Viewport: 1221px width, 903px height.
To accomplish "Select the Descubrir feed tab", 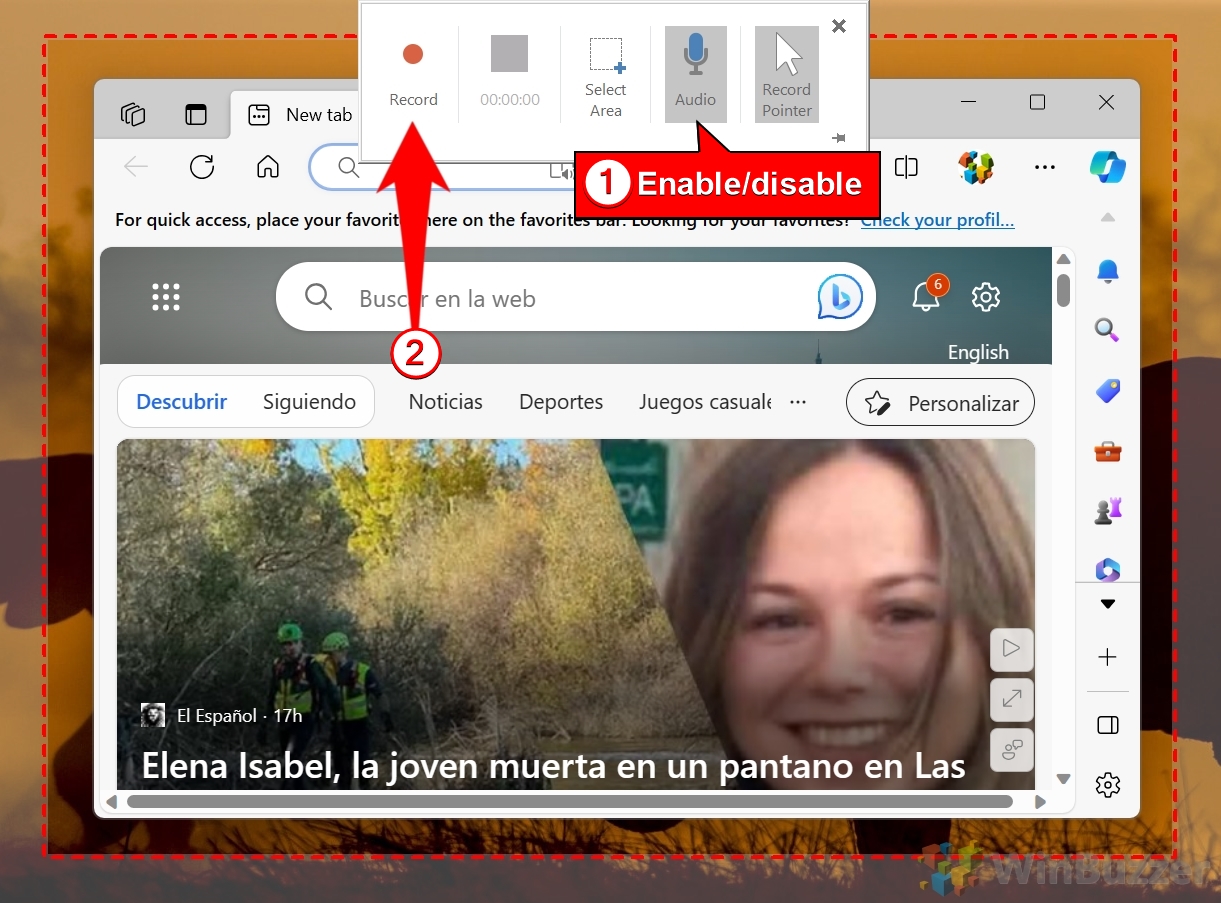I will (182, 402).
